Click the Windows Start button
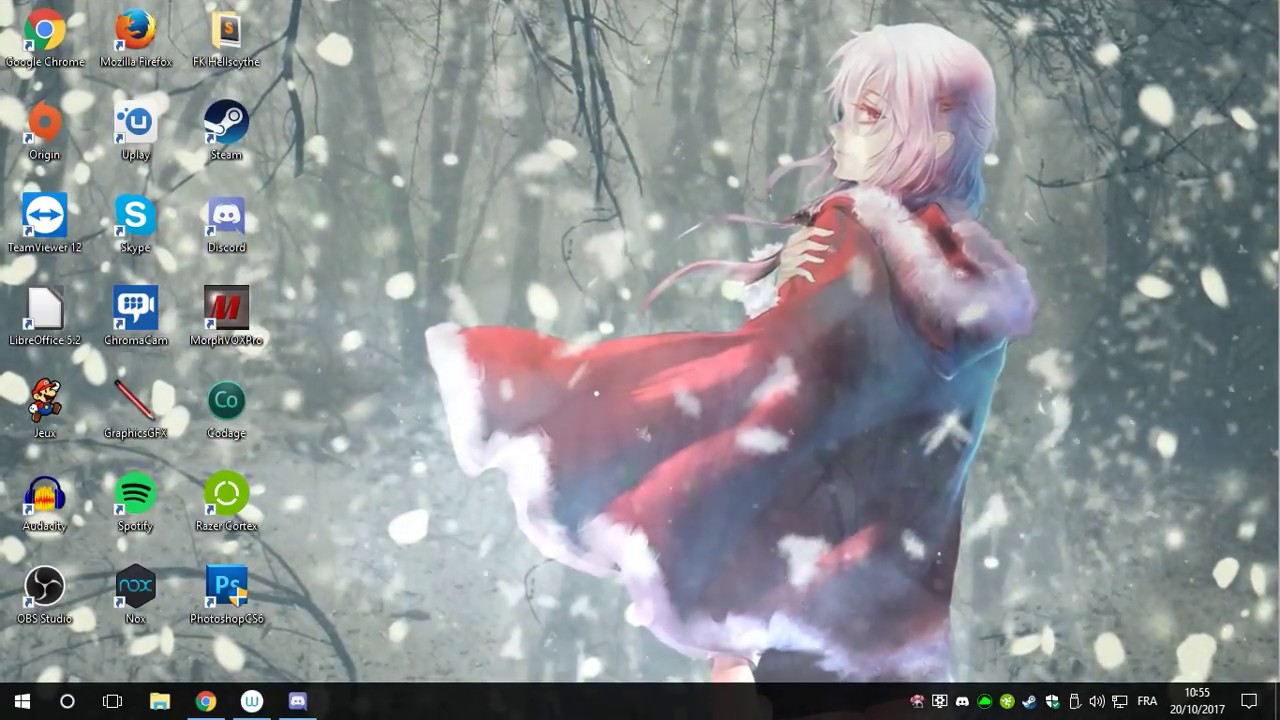1280x720 pixels. pos(20,701)
